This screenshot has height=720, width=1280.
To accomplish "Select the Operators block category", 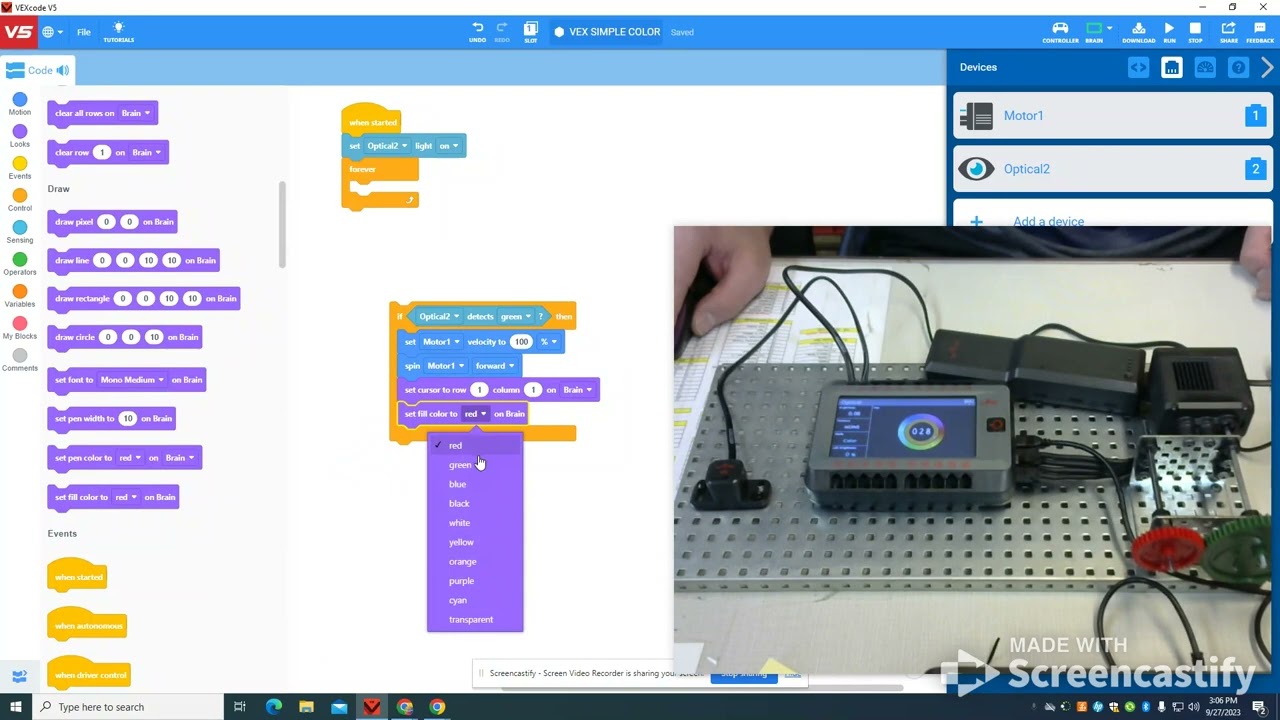I will [x=20, y=264].
